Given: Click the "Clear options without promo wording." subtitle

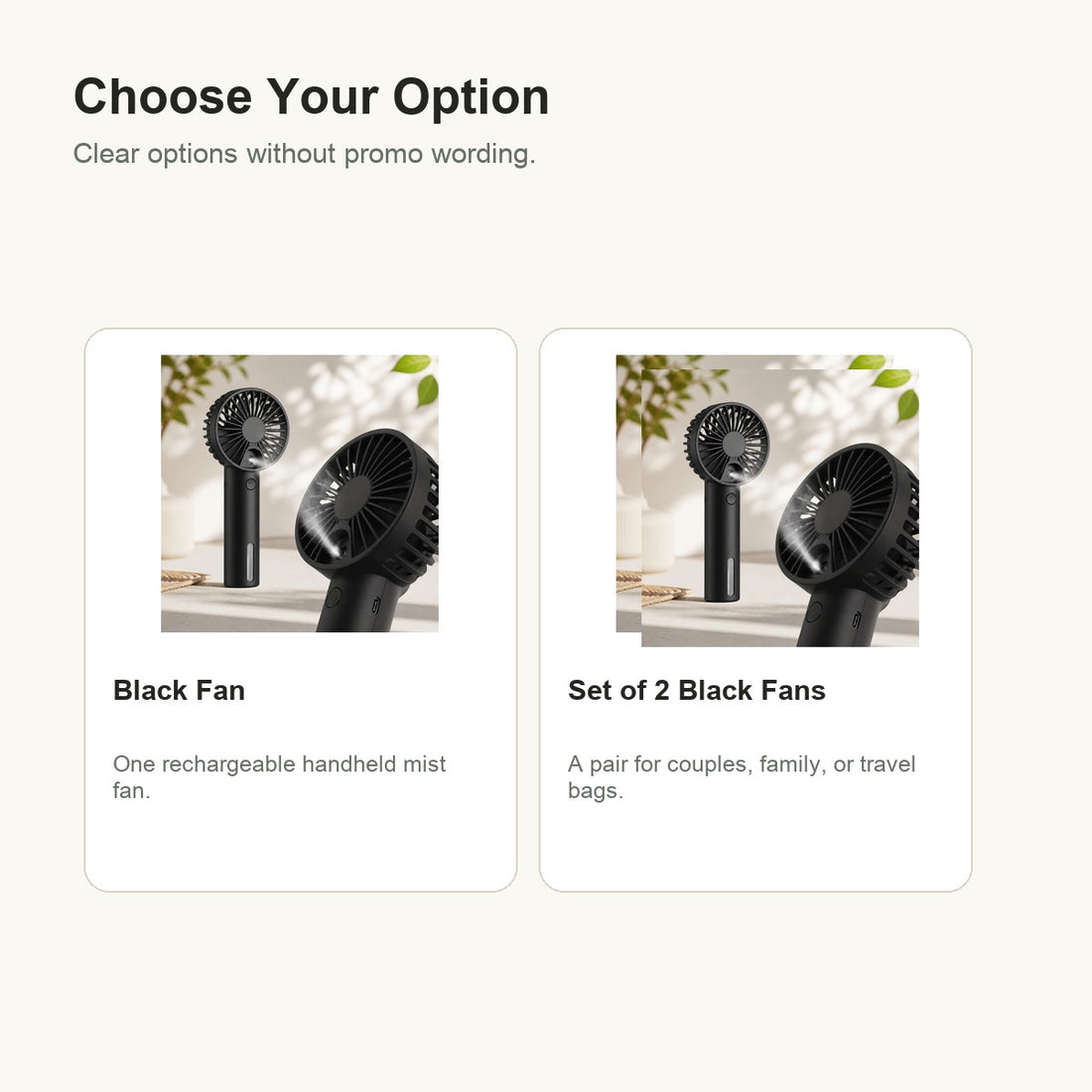Looking at the screenshot, I should point(305,154).
